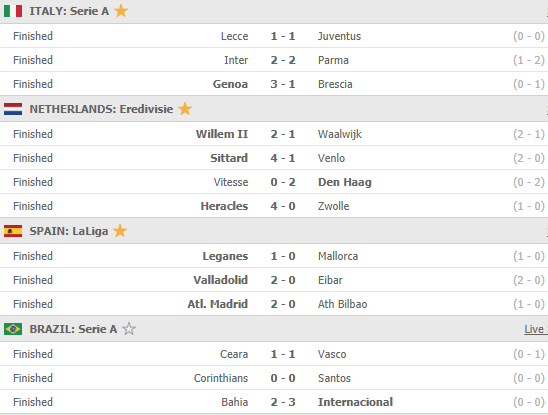Open ITALY: Serie A league header
Viewport: 548px width, 415px height.
69,11
